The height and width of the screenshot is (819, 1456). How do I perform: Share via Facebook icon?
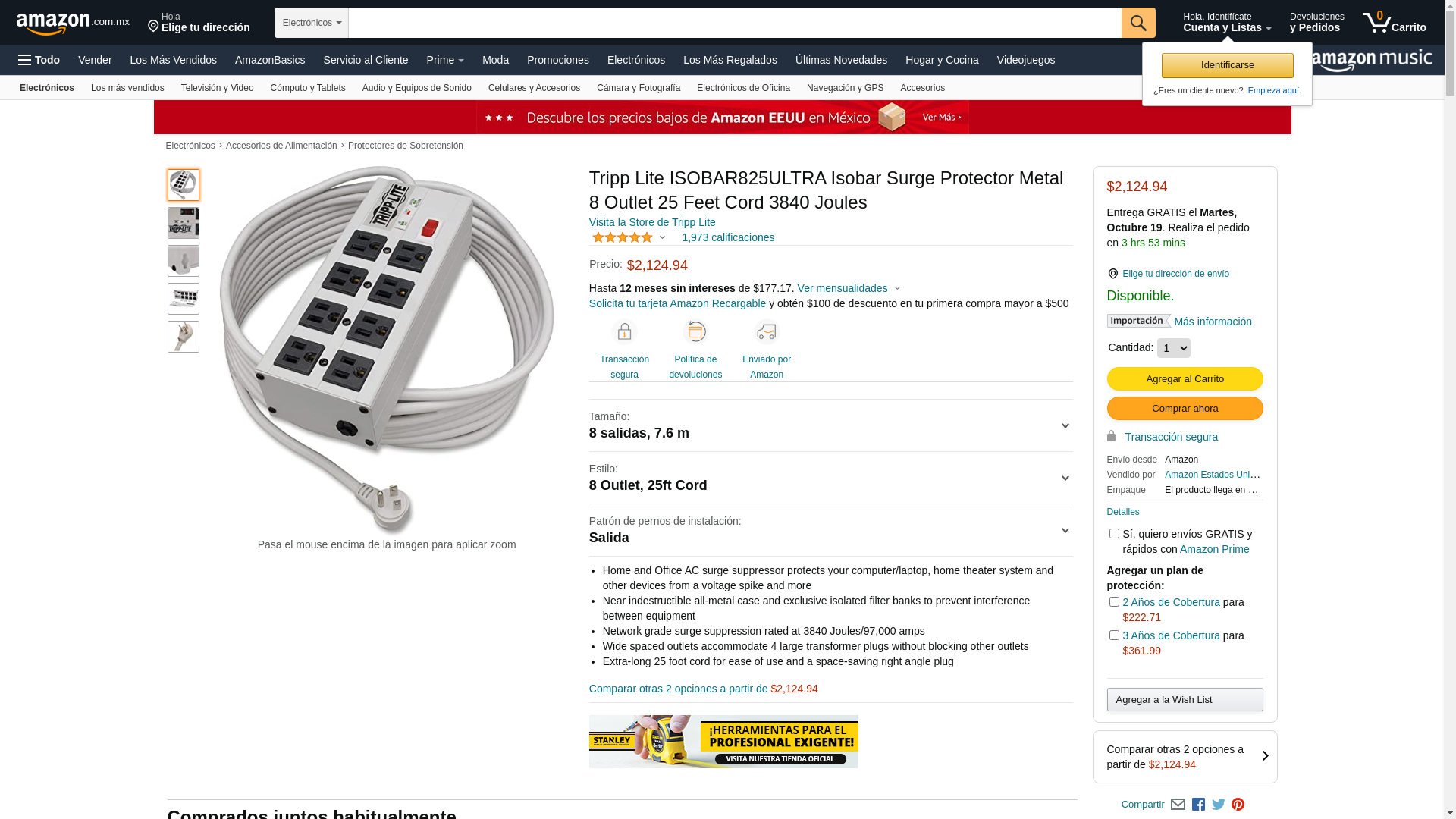point(1198,805)
